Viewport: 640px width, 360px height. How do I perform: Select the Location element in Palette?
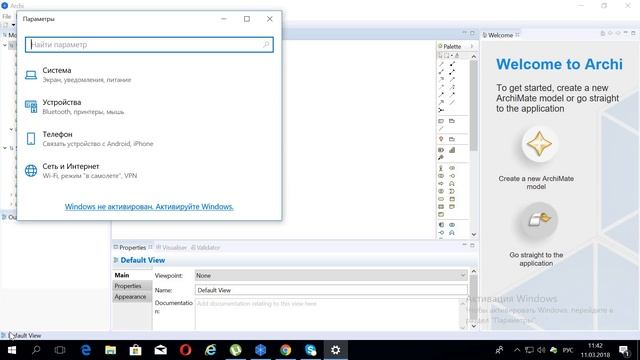point(441,139)
